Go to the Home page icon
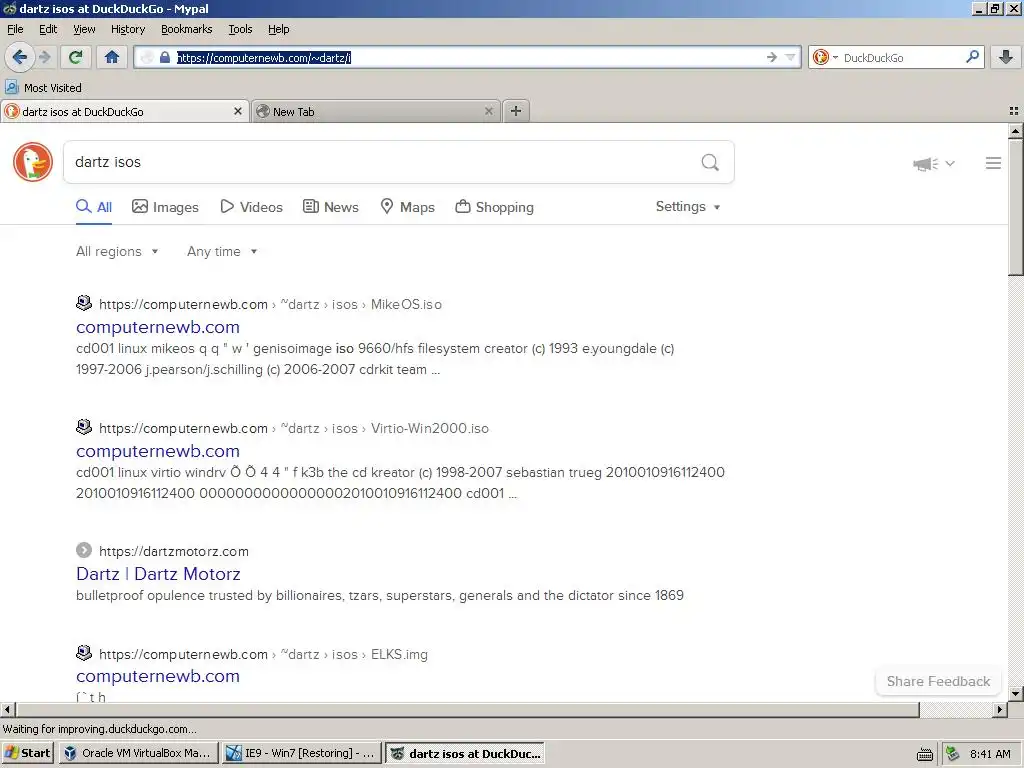This screenshot has height=768, width=1024. pyautogui.click(x=112, y=57)
